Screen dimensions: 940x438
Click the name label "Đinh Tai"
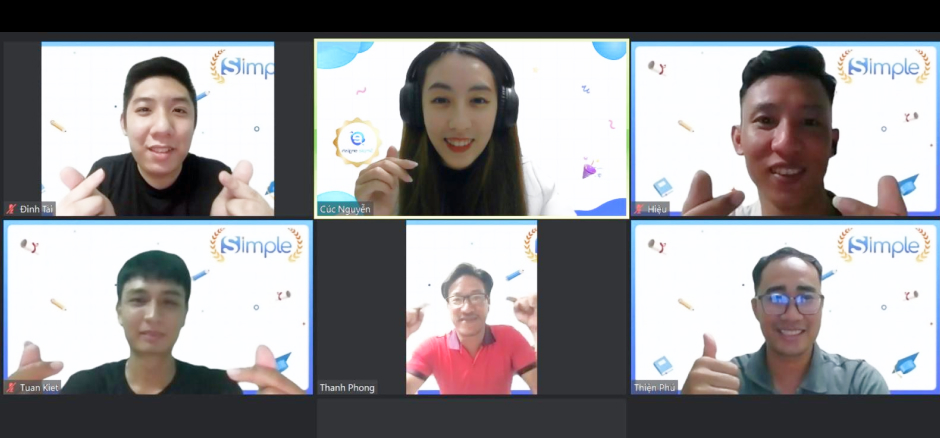click(37, 209)
